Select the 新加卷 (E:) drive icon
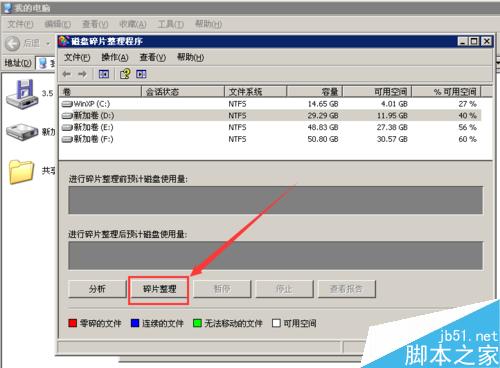 [67, 127]
